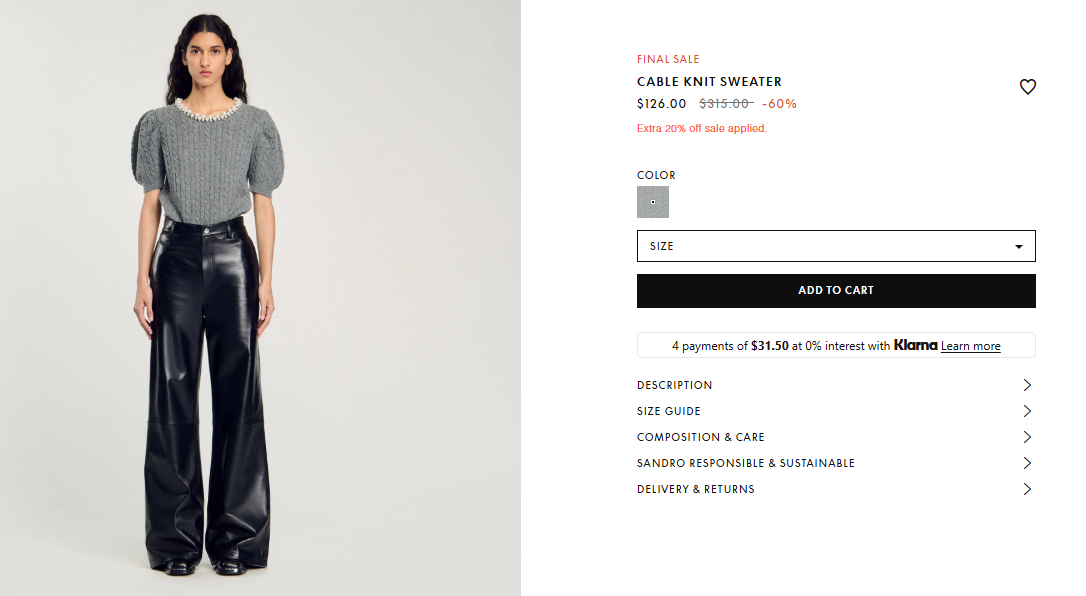The image size is (1086, 596).
Task: Select the gray color swatch
Action: pyautogui.click(x=652, y=202)
